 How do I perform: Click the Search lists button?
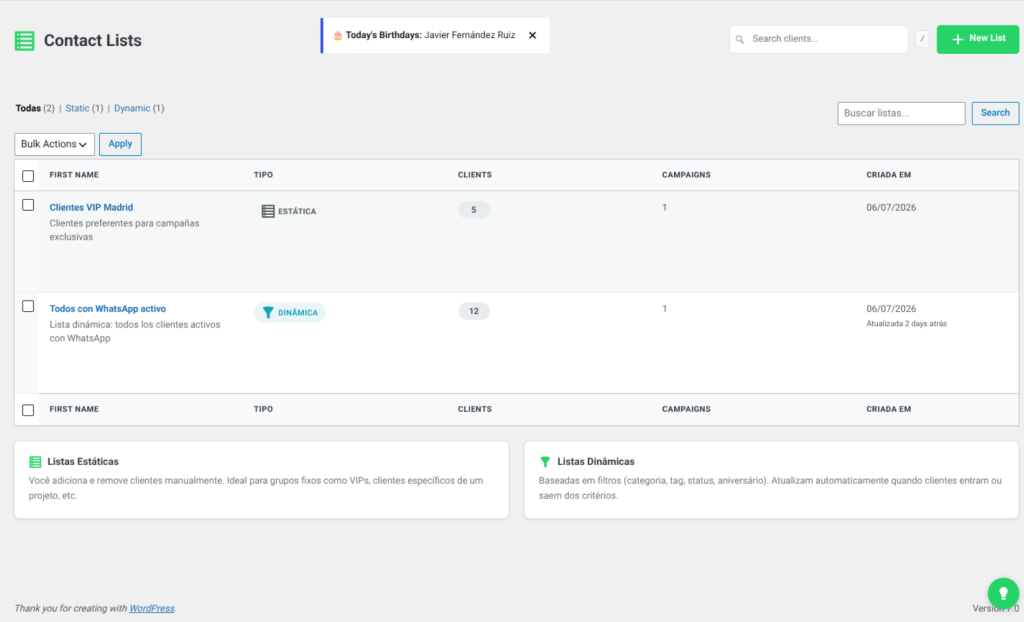coord(995,113)
